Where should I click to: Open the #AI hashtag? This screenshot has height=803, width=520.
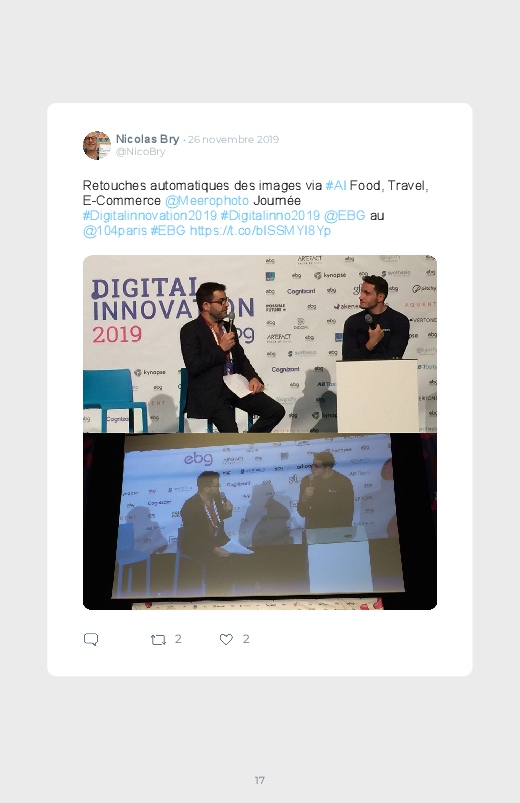336,185
